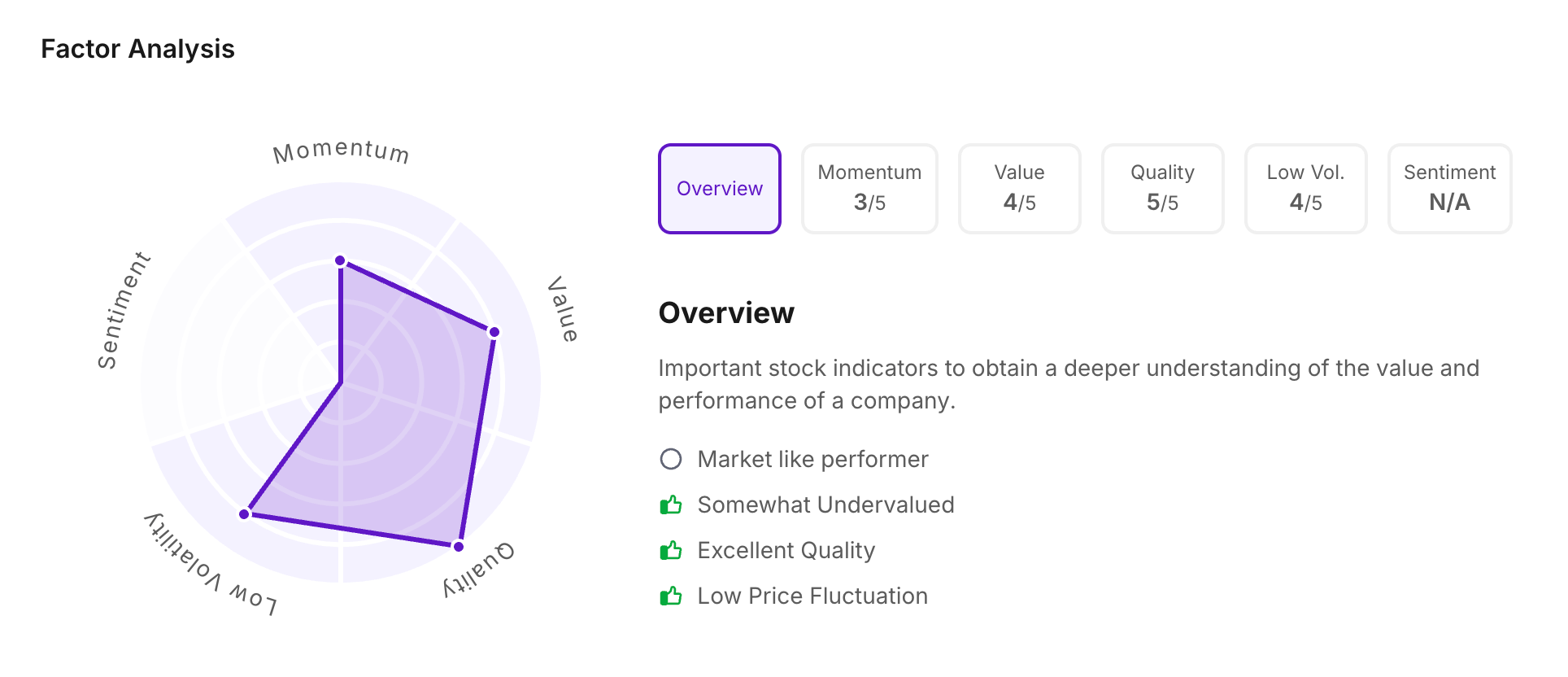Click the Low Price Fluctuation text
The image size is (1568, 677).
click(x=812, y=596)
